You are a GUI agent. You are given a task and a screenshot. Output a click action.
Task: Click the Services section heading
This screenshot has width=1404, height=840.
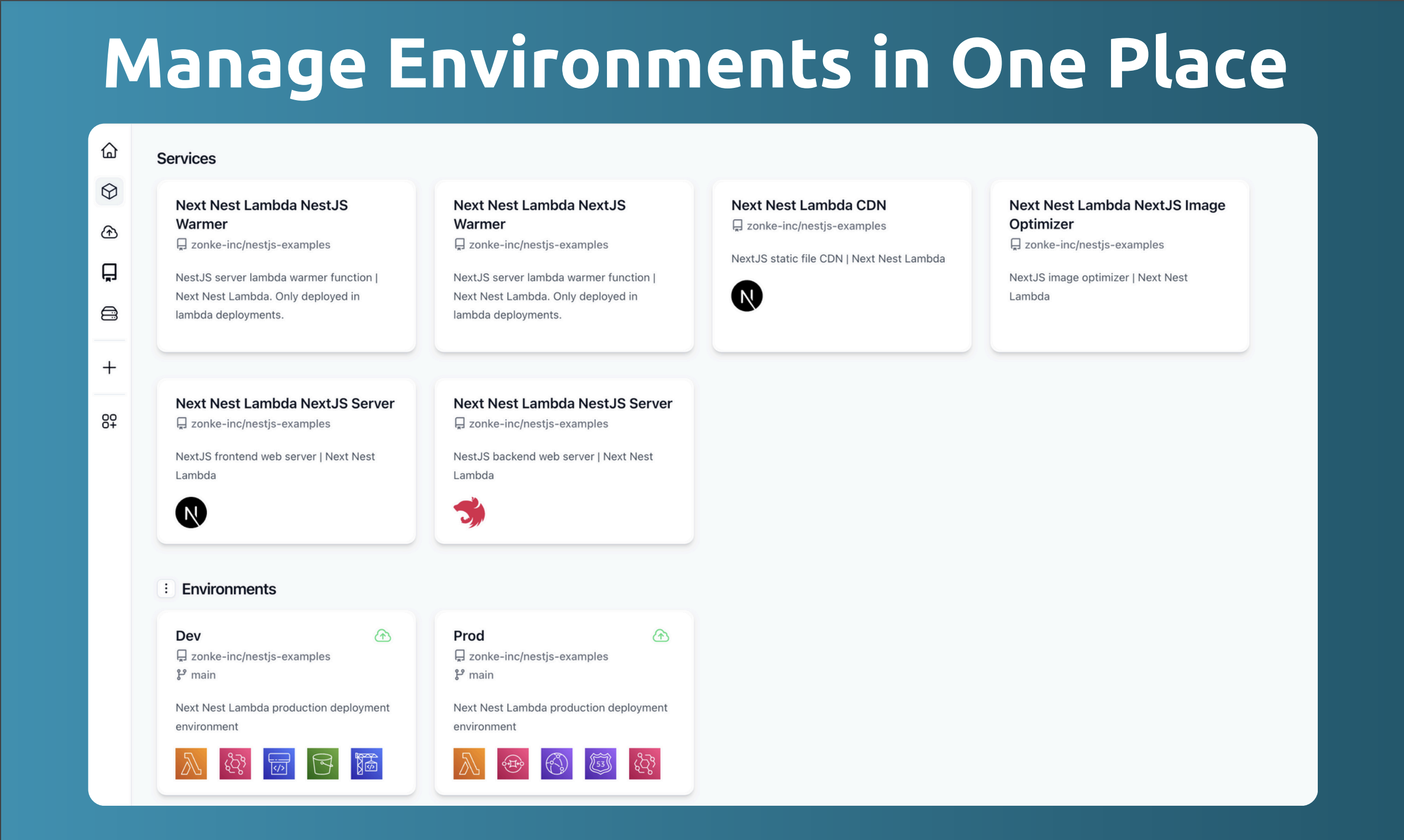(186, 159)
